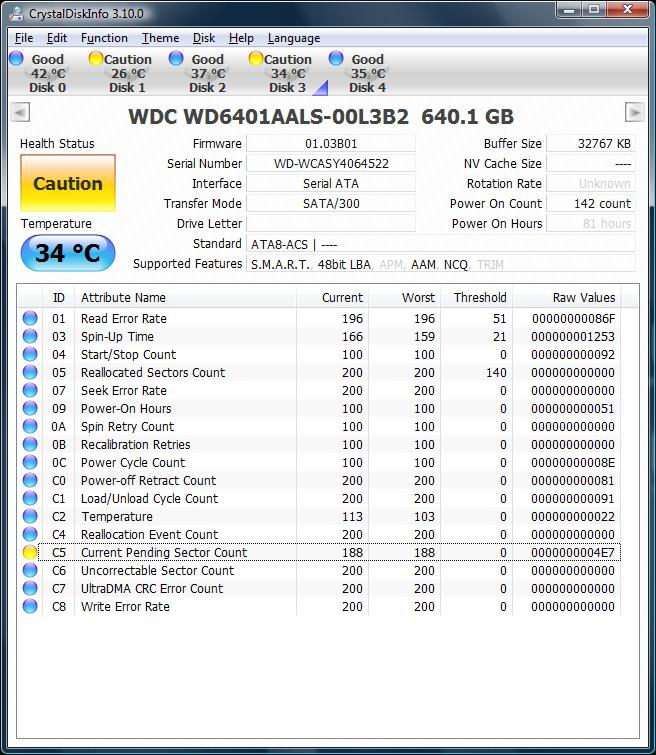Click blue status icon for Seek Error Rate
The height and width of the screenshot is (755, 656).
click(30, 390)
